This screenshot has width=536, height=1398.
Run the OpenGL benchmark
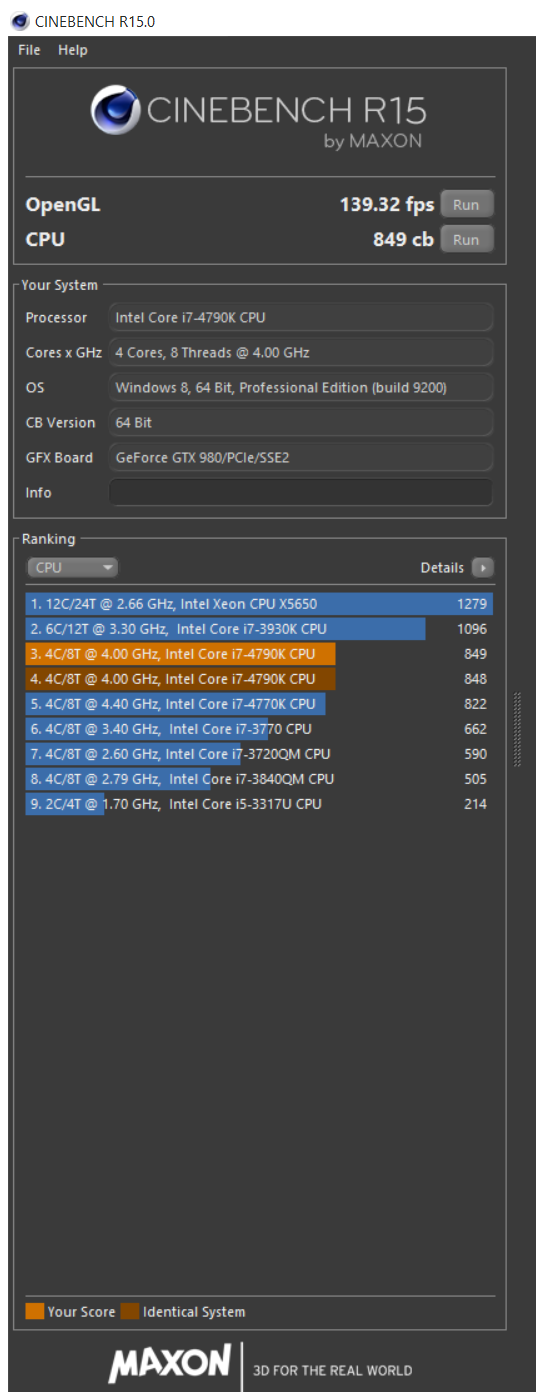466,205
